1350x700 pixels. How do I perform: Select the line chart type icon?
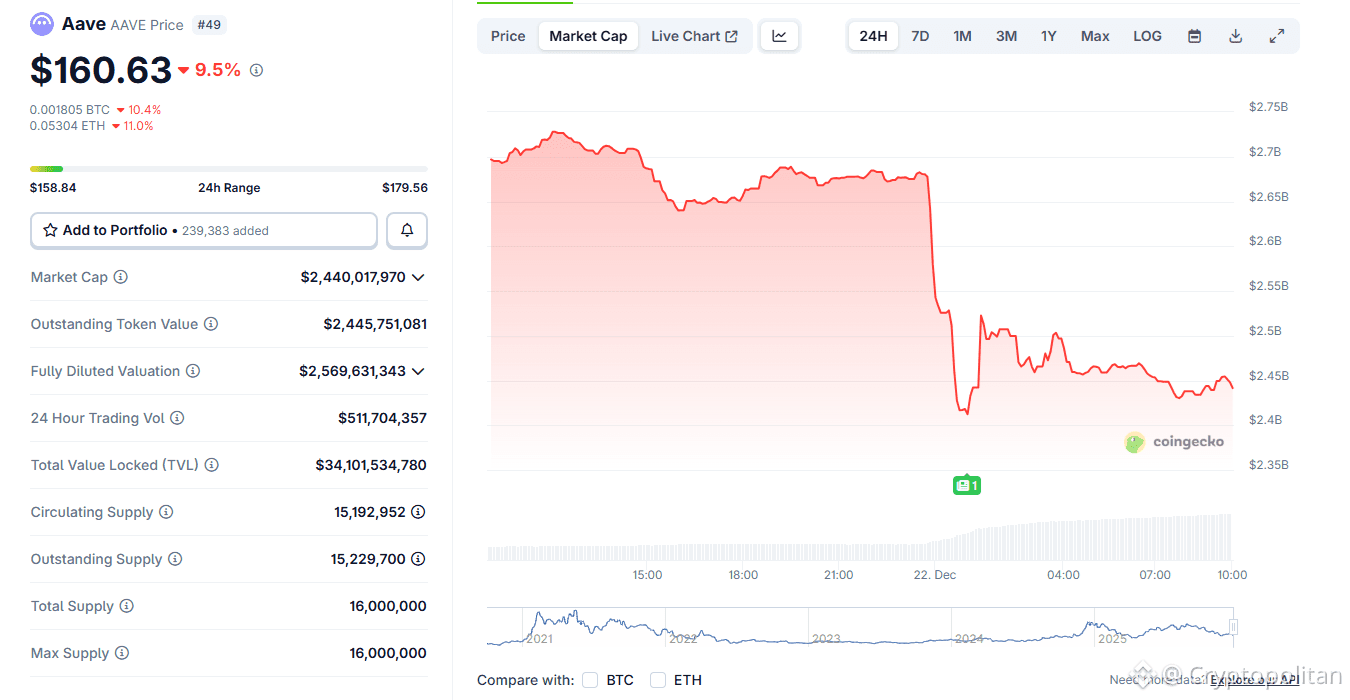(x=779, y=35)
